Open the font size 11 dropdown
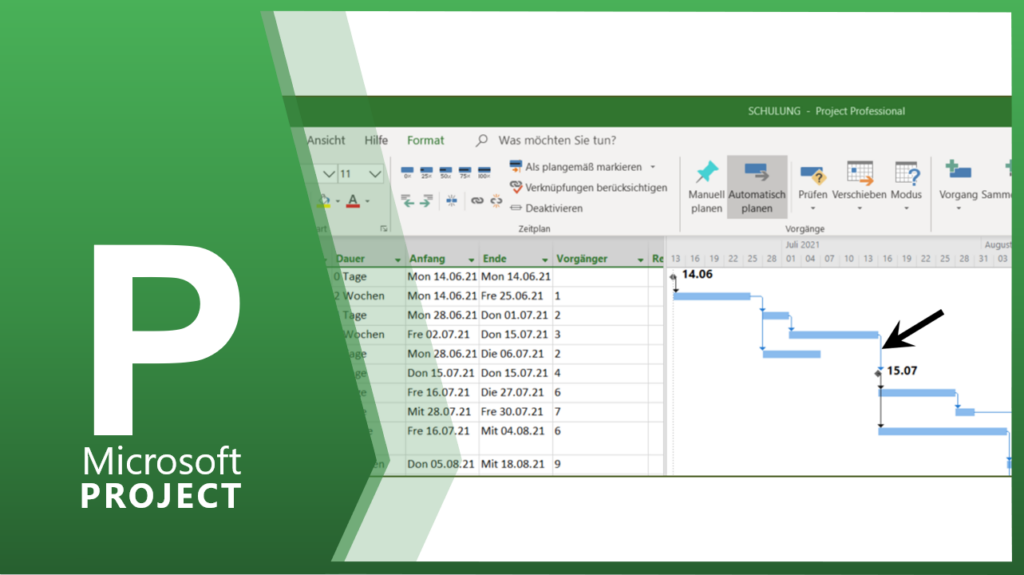The width and height of the screenshot is (1024, 575). coord(374,174)
